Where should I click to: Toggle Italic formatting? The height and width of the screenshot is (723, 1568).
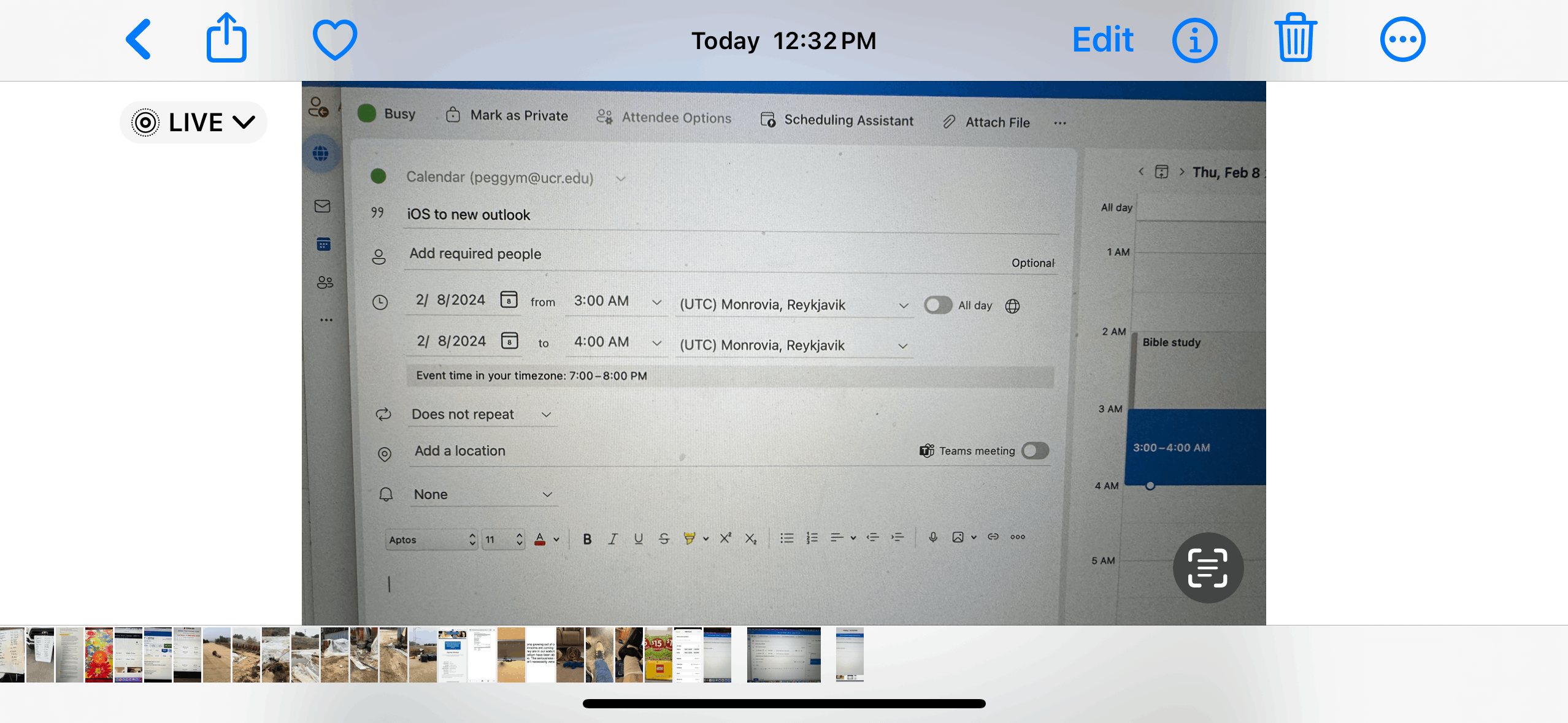tap(612, 538)
